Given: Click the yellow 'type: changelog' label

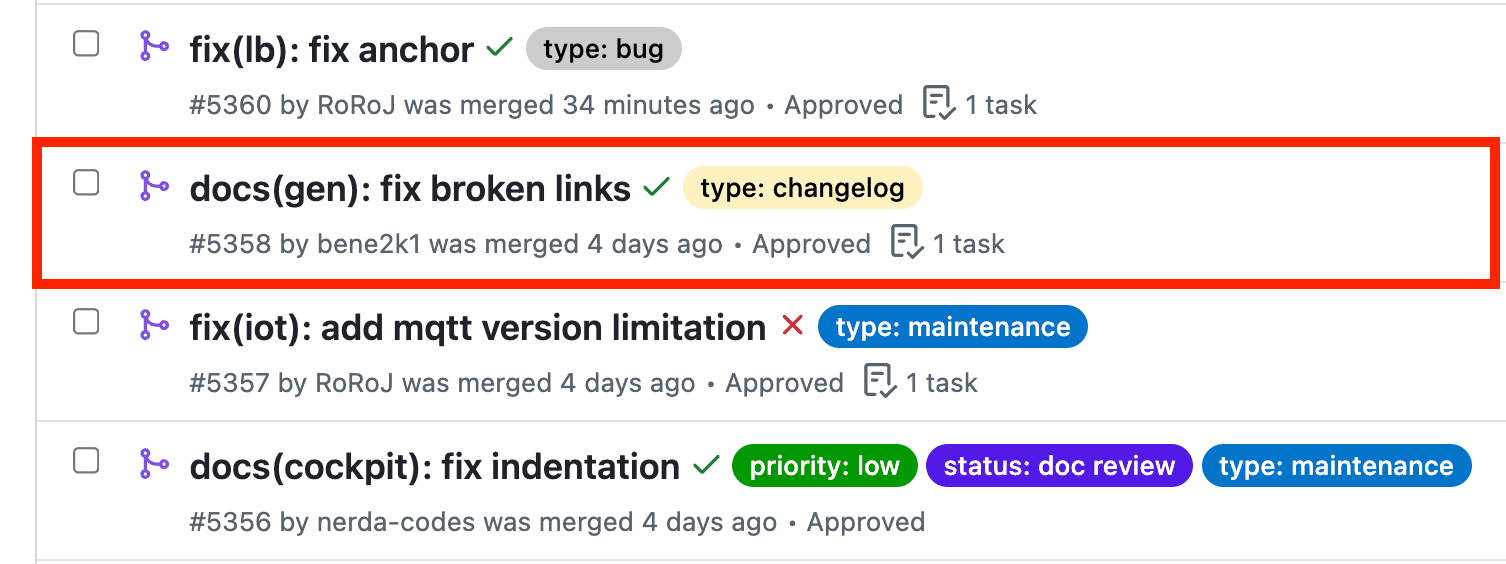Looking at the screenshot, I should 802,188.
